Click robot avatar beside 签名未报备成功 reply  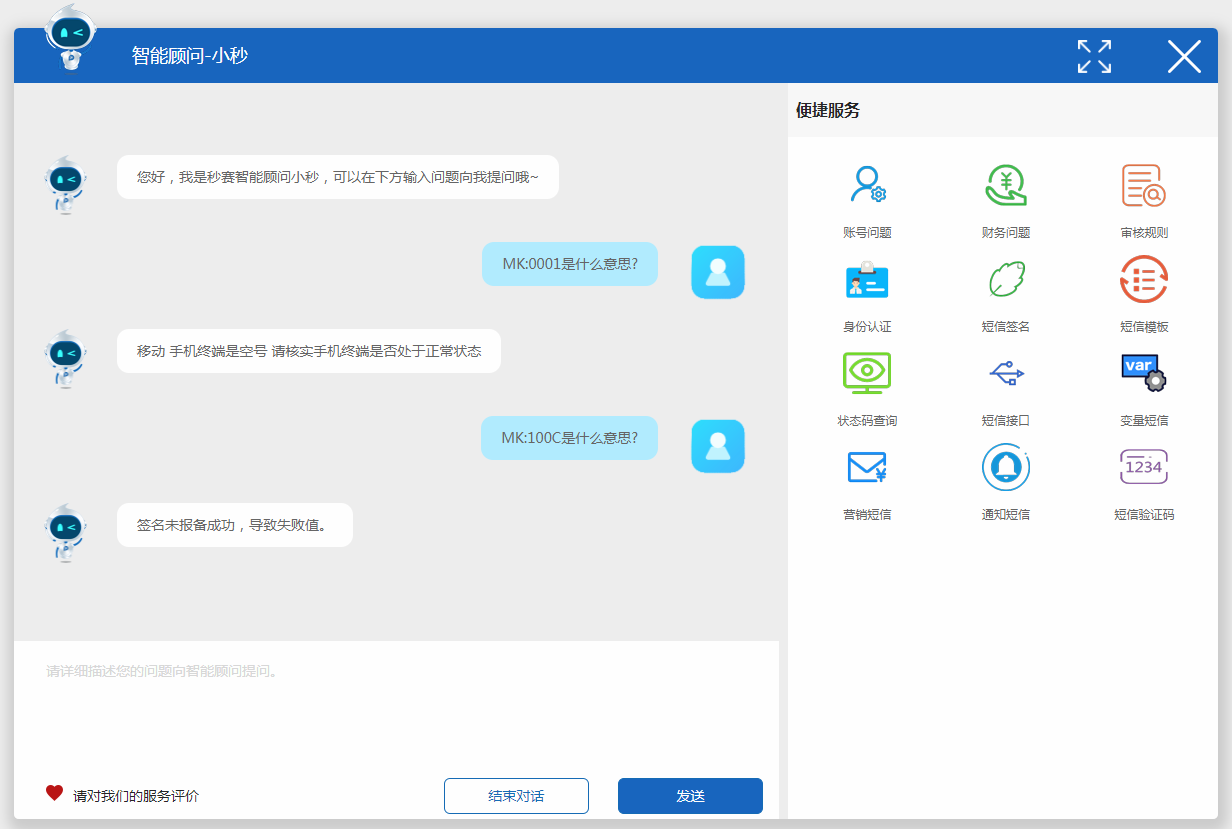(65, 533)
